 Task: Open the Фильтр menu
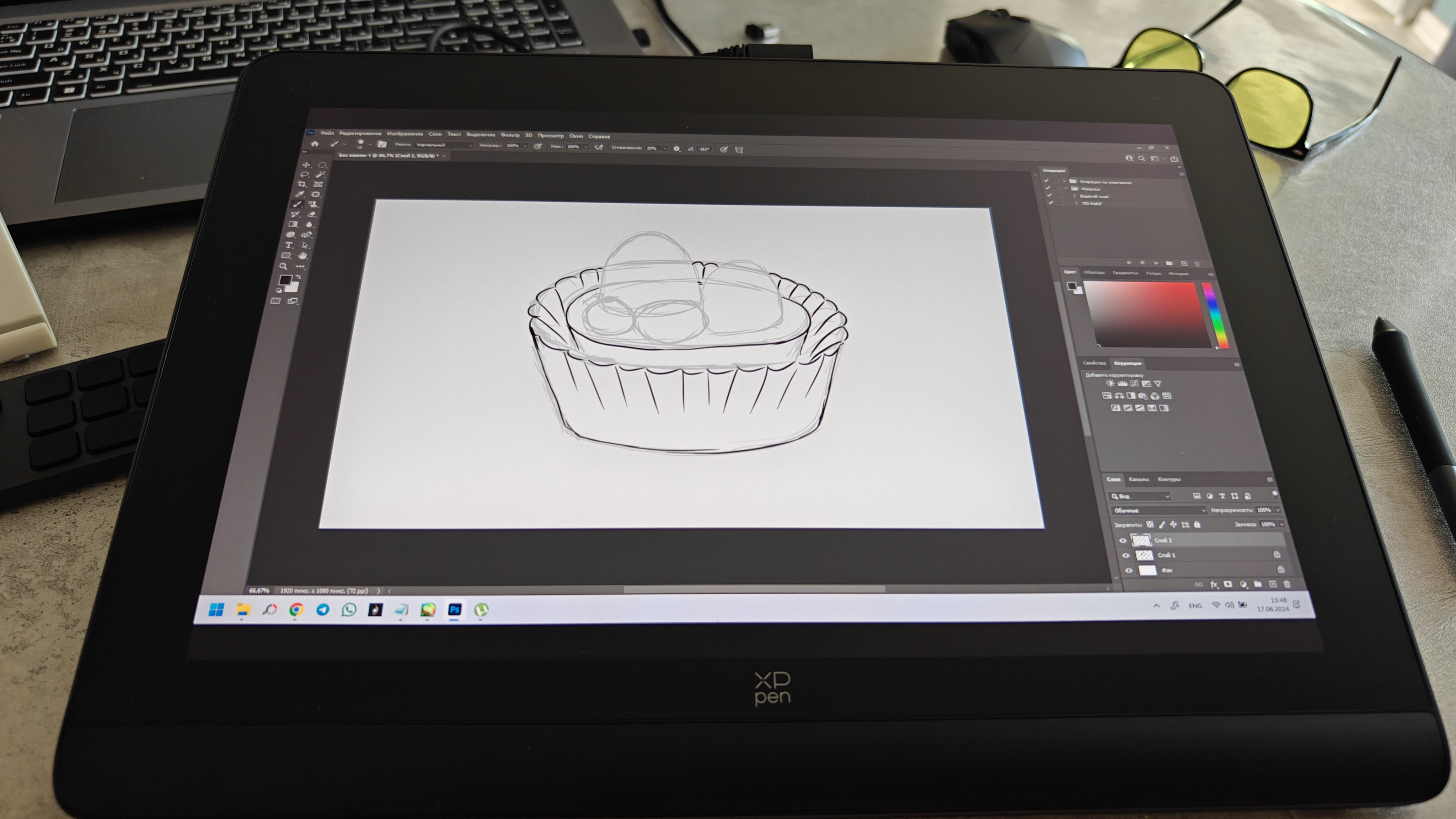(x=510, y=135)
